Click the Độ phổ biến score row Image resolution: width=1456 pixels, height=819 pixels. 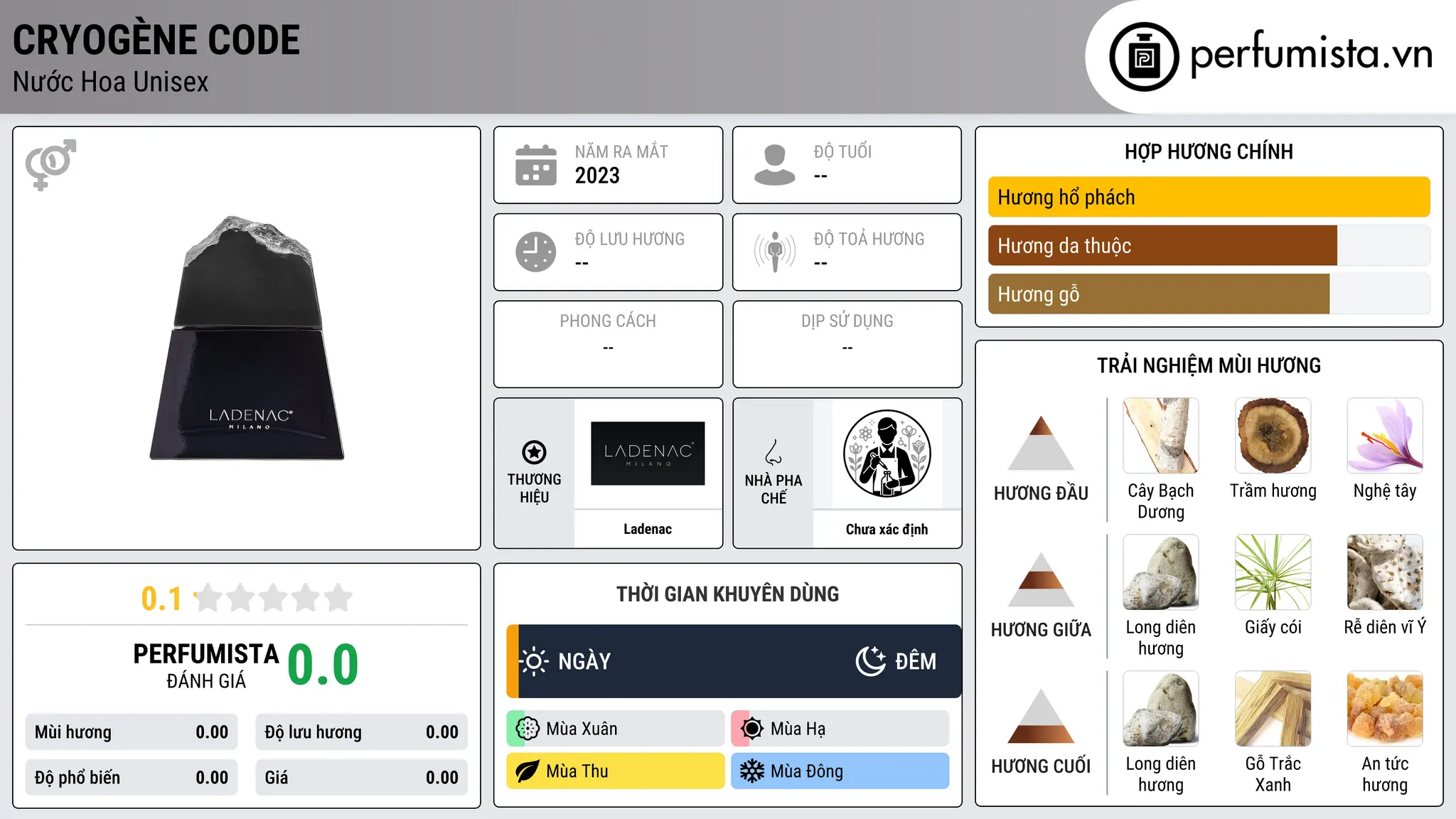point(132,777)
